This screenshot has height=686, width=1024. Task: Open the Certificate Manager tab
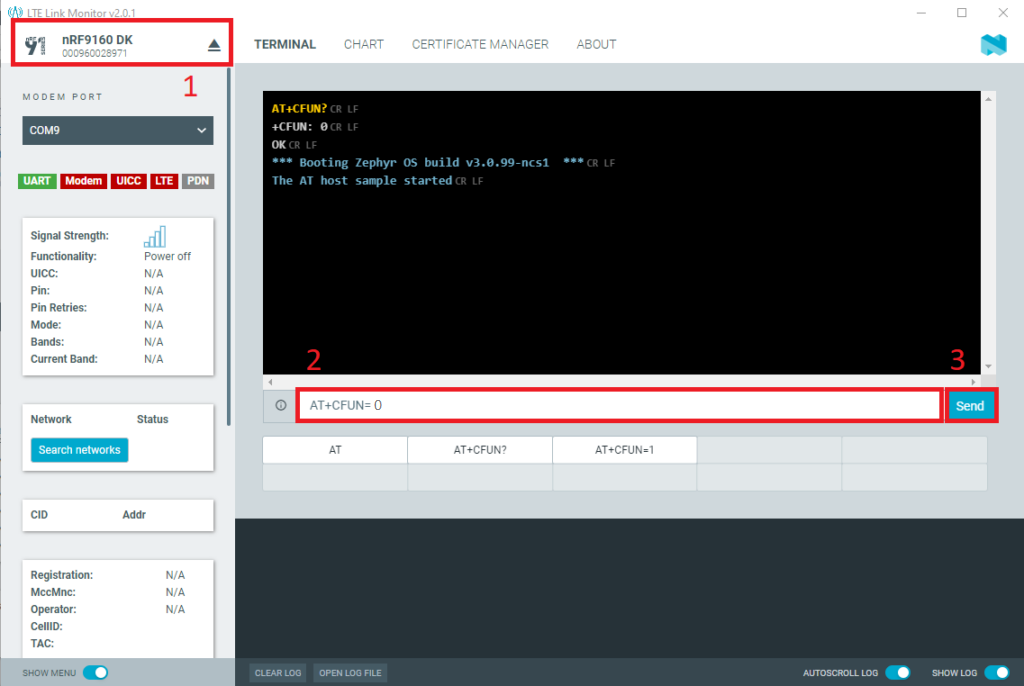(x=480, y=44)
